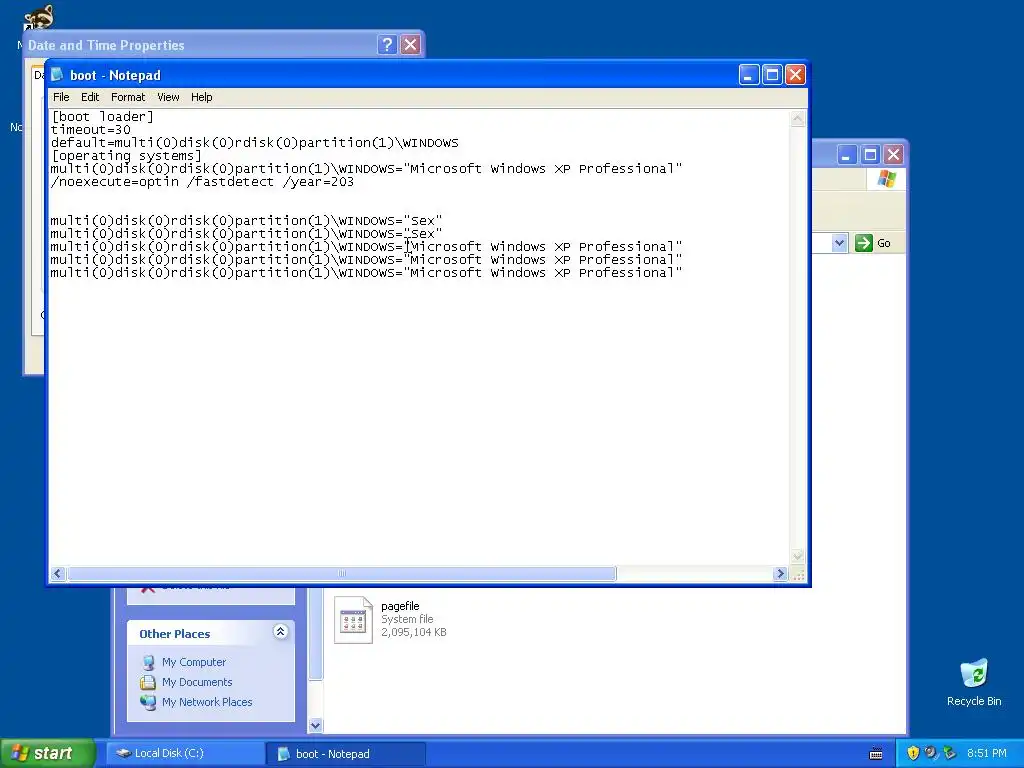Open Notepad's View menu
The height and width of the screenshot is (768, 1024).
tap(168, 97)
